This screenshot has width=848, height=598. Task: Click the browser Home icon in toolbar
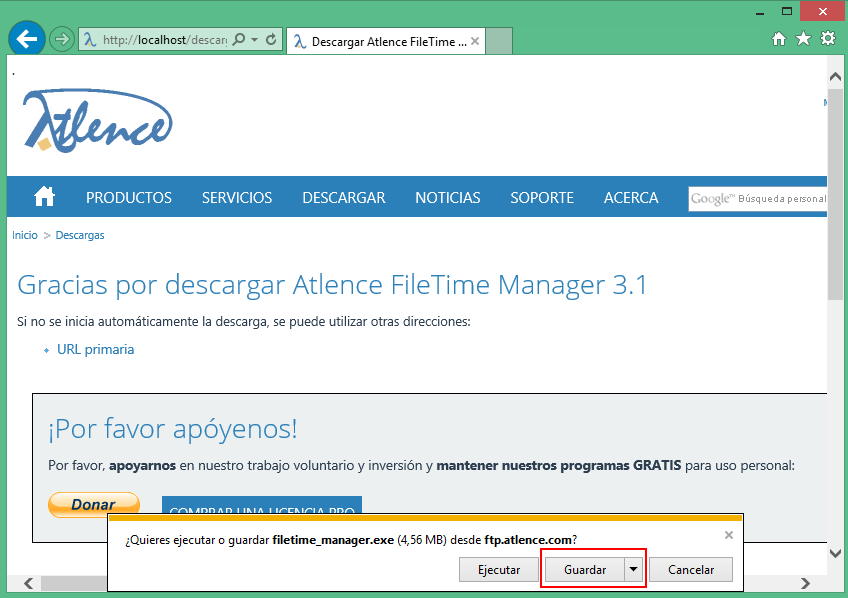pyautogui.click(x=779, y=39)
